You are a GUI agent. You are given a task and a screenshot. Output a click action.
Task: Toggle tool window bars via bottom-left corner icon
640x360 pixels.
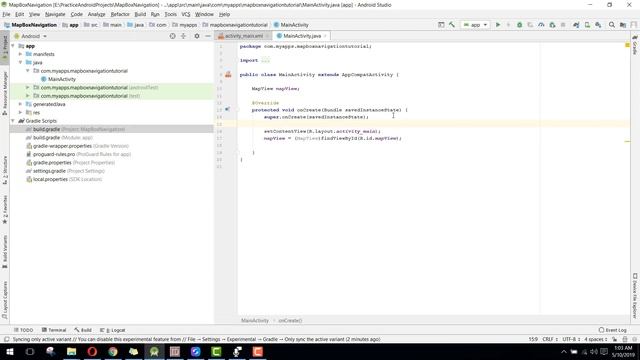coord(6,339)
